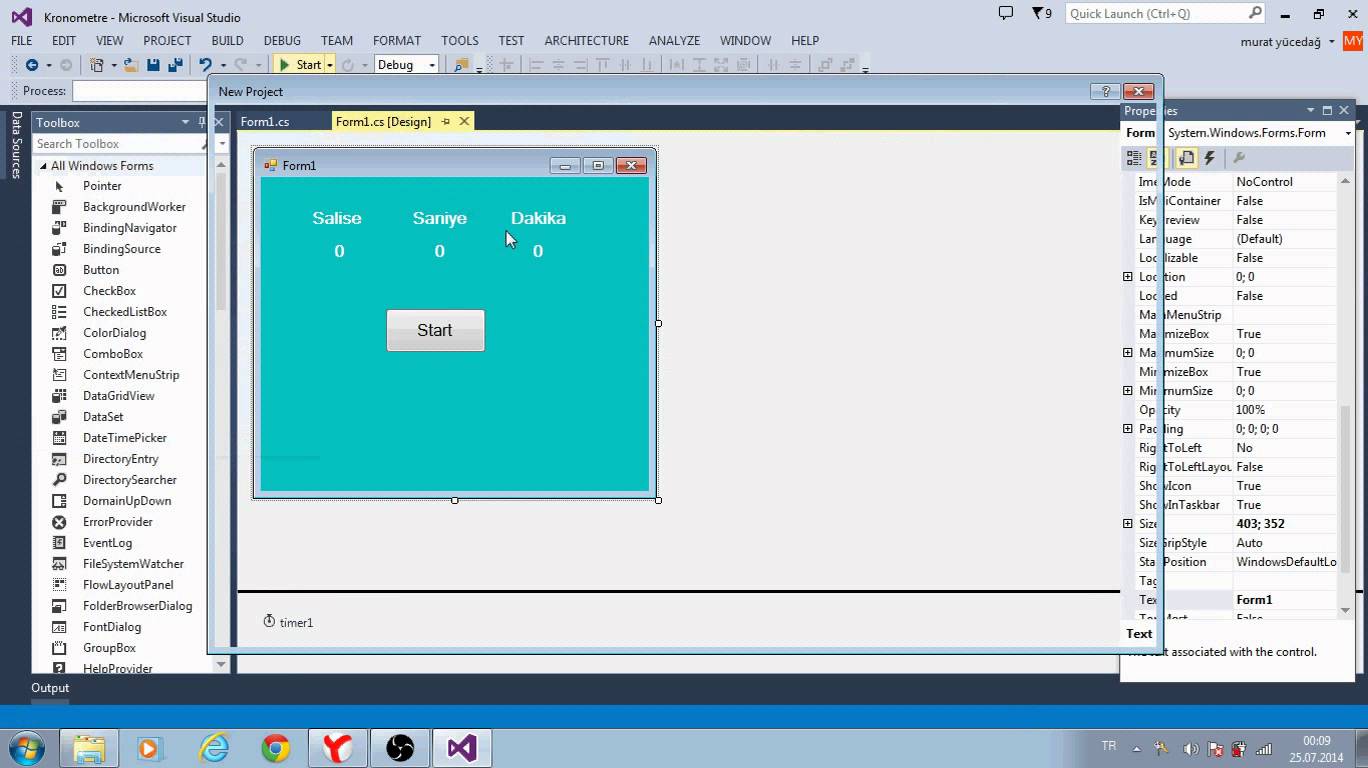This screenshot has width=1368, height=768.
Task: Open the Properties object selector dropdown
Action: pyautogui.click(x=1348, y=133)
